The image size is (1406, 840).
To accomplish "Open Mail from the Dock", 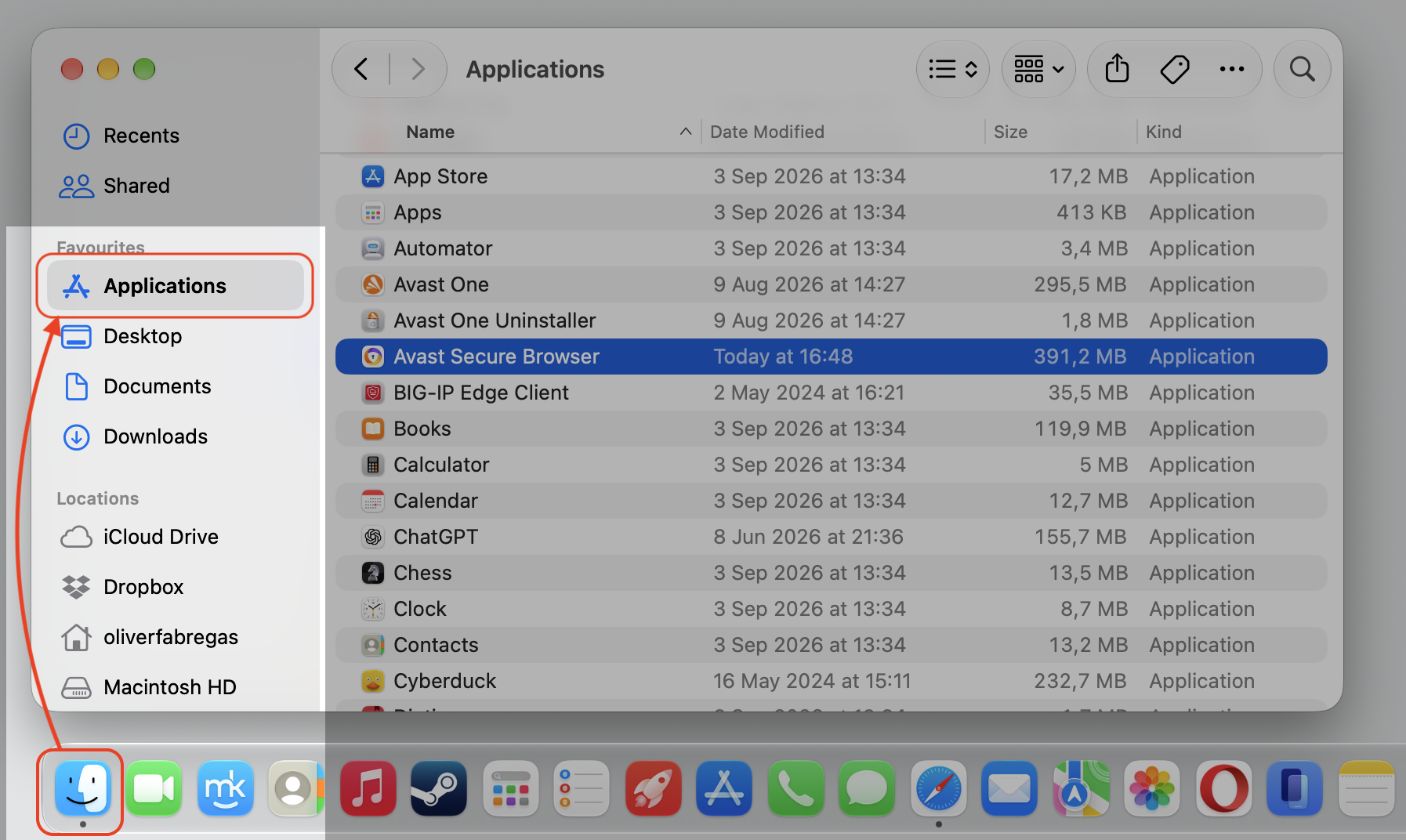I will point(1009,788).
